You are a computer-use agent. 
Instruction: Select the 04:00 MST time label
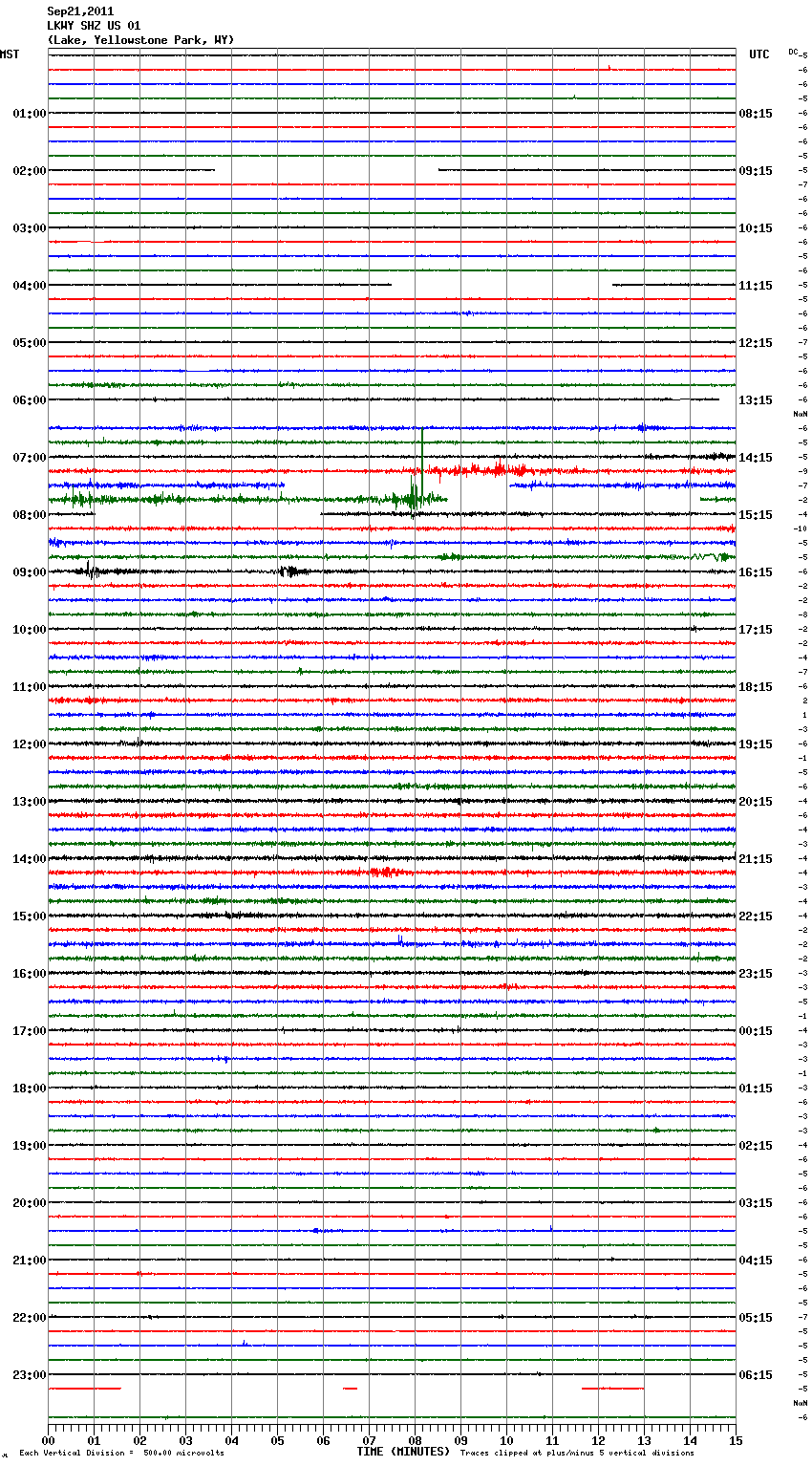pos(29,286)
